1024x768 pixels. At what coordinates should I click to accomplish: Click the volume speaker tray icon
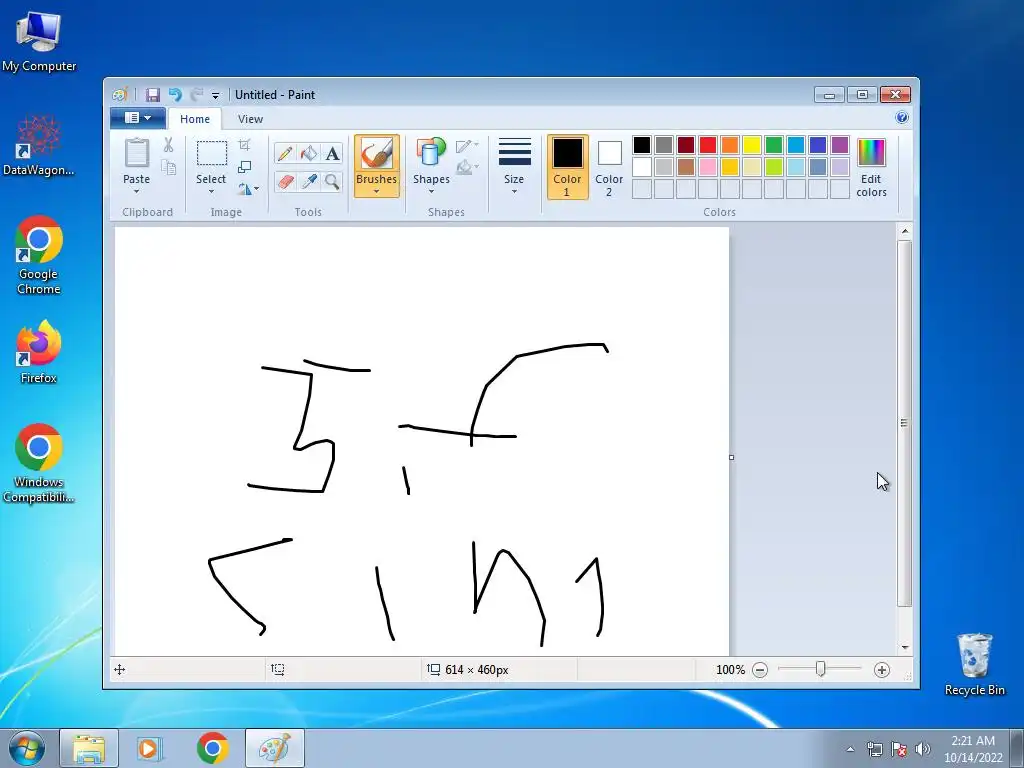tap(922, 749)
